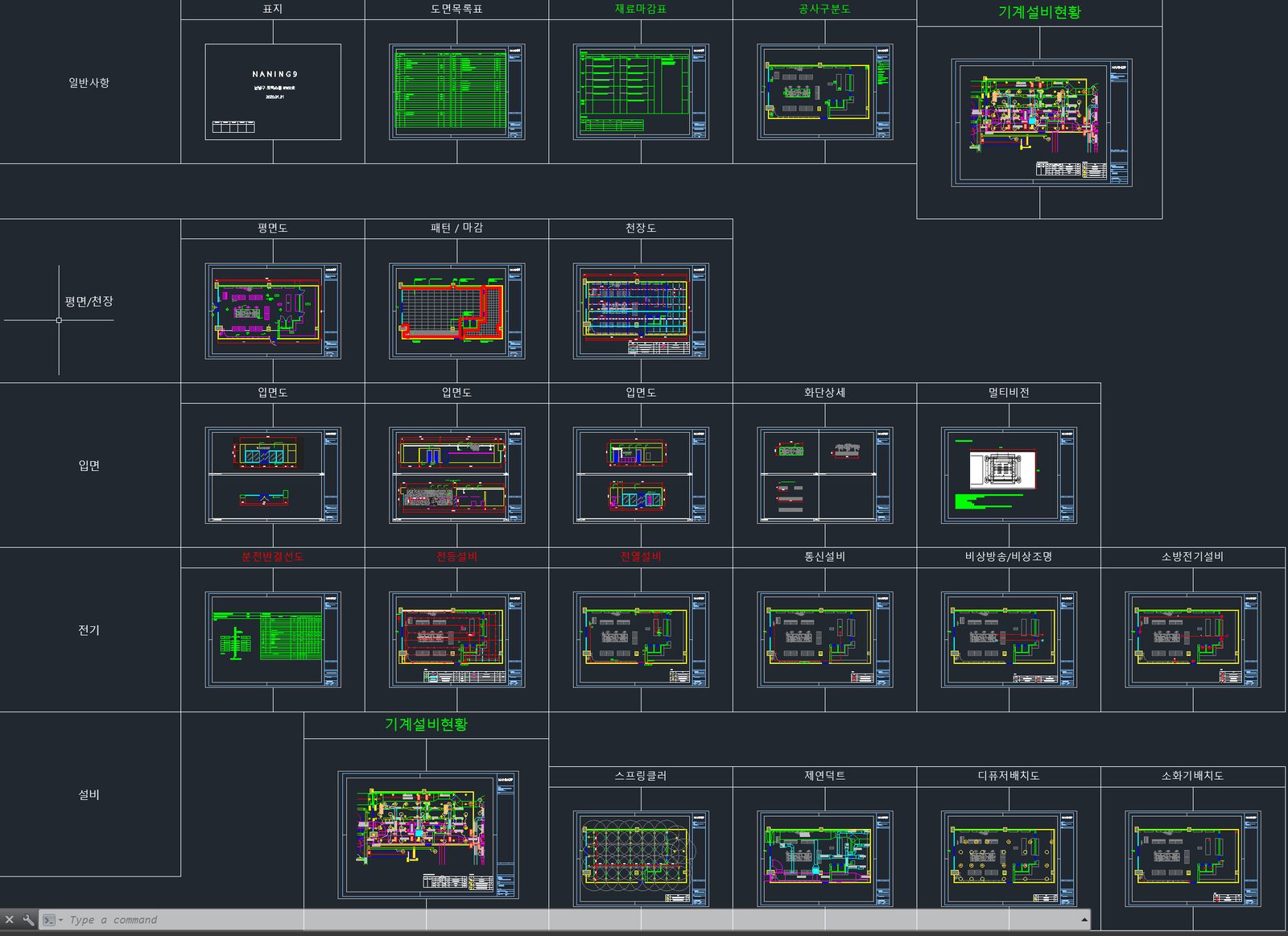Expand command history with up arrow
1288x936 pixels.
[x=1084, y=920]
